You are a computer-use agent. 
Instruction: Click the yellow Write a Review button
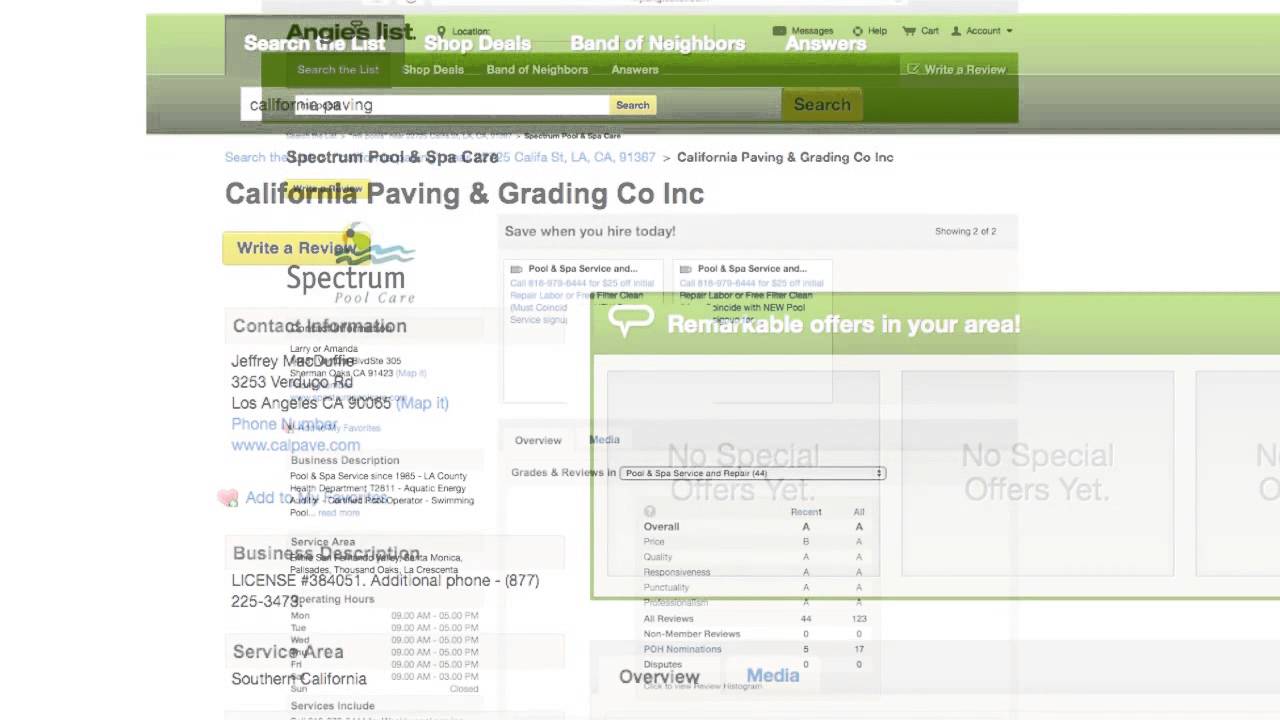pyautogui.click(x=296, y=248)
